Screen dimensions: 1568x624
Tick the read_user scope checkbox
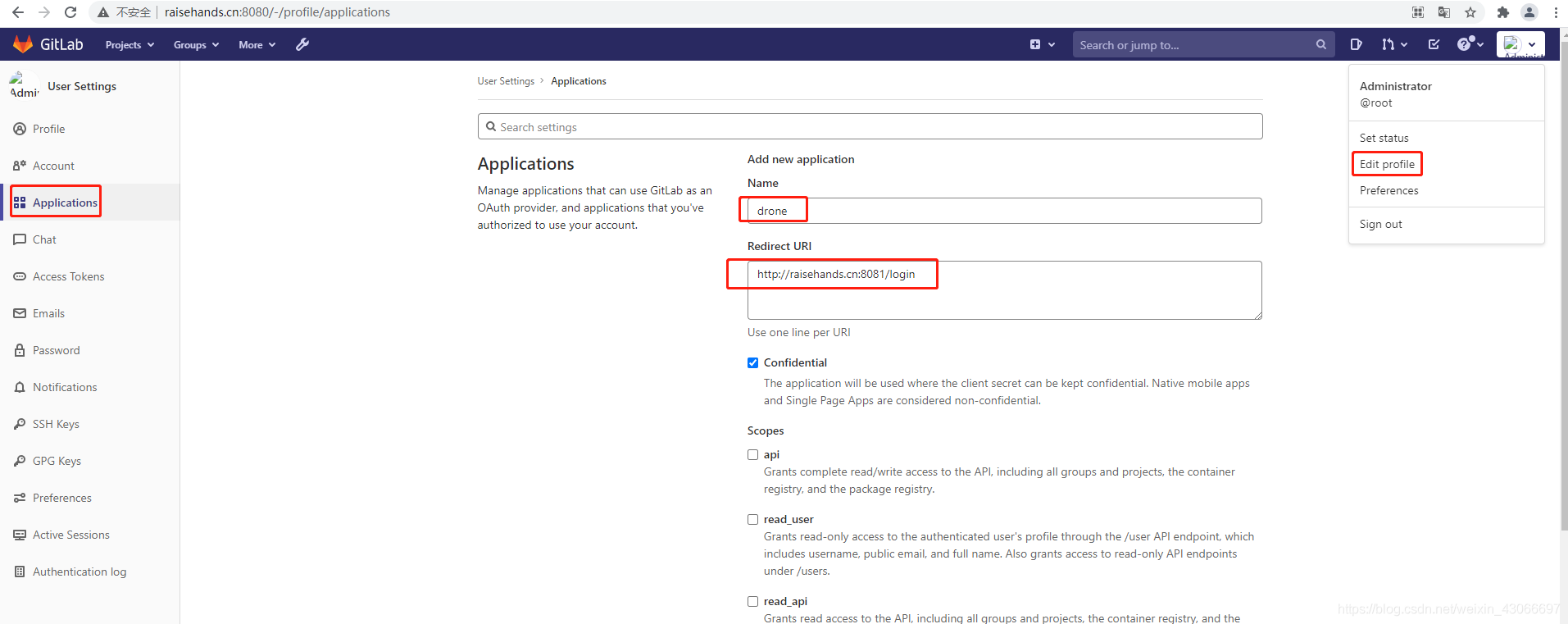pos(752,519)
